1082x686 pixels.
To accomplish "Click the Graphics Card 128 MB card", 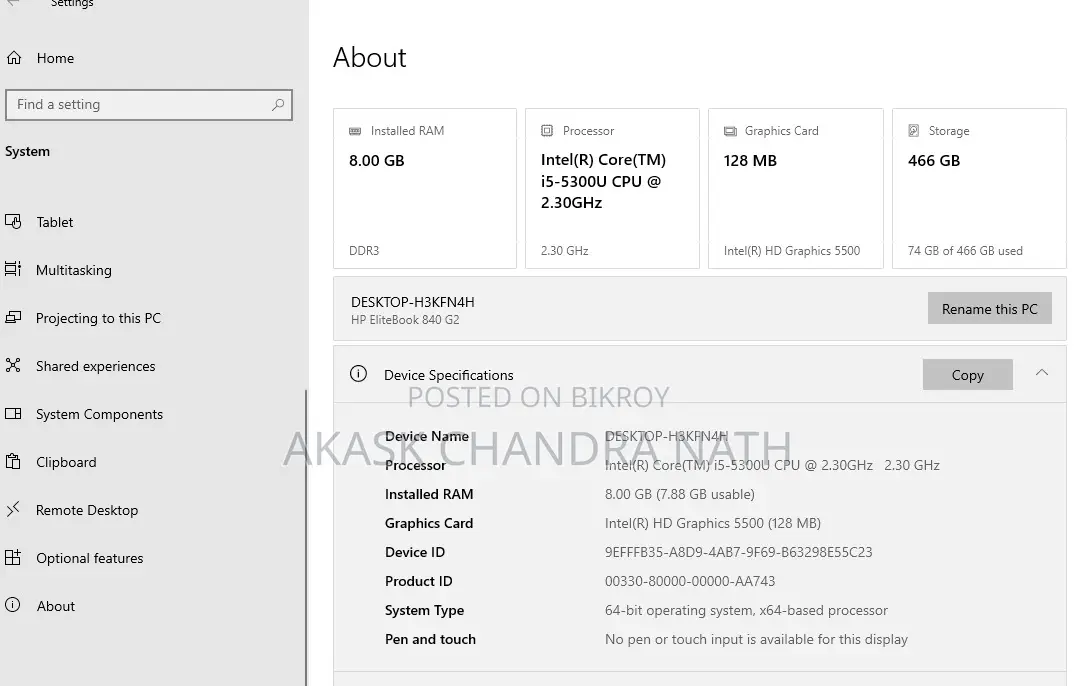I will coord(796,188).
